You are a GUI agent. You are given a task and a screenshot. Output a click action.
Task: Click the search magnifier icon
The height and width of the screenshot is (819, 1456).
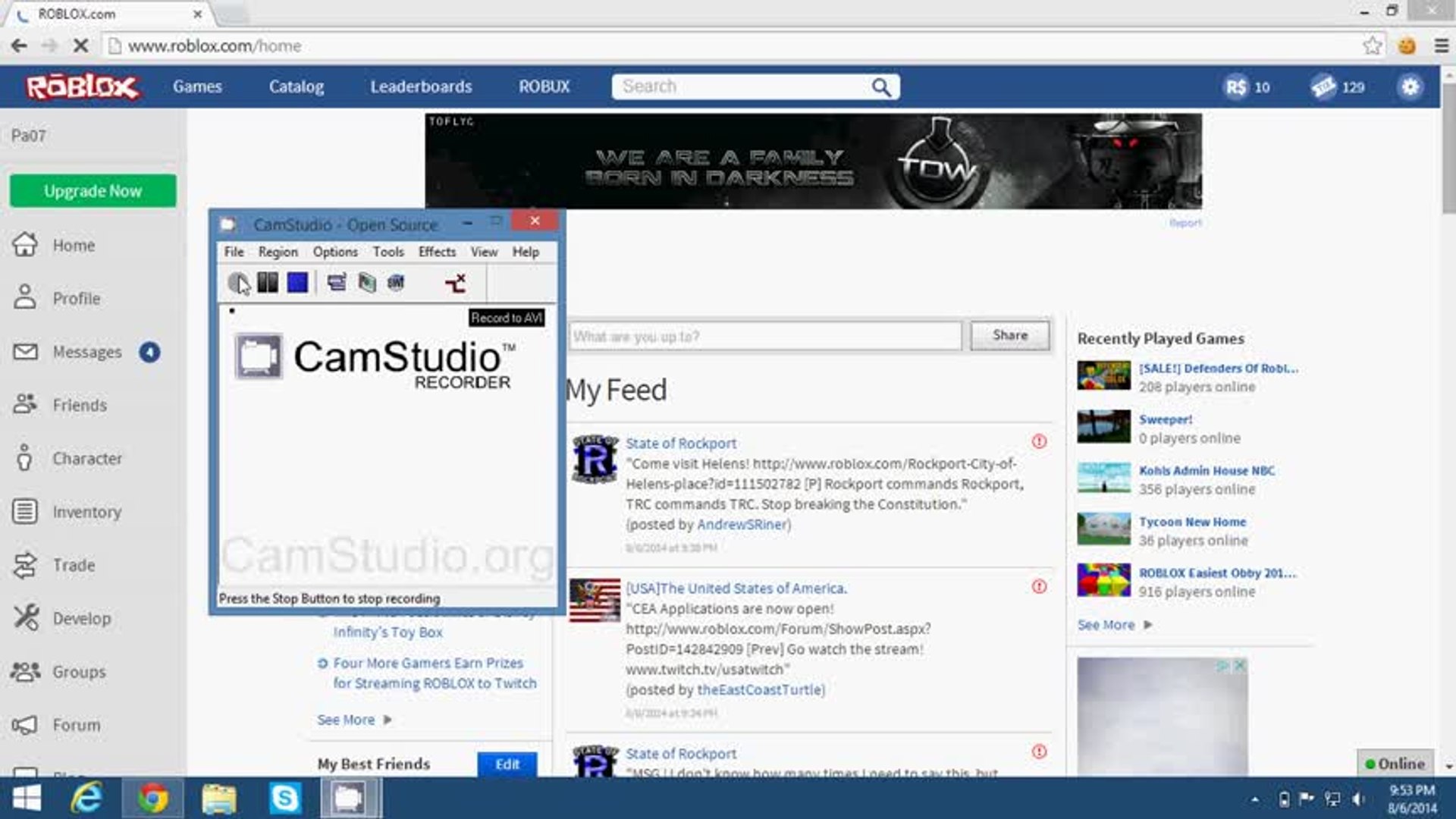pyautogui.click(x=880, y=87)
